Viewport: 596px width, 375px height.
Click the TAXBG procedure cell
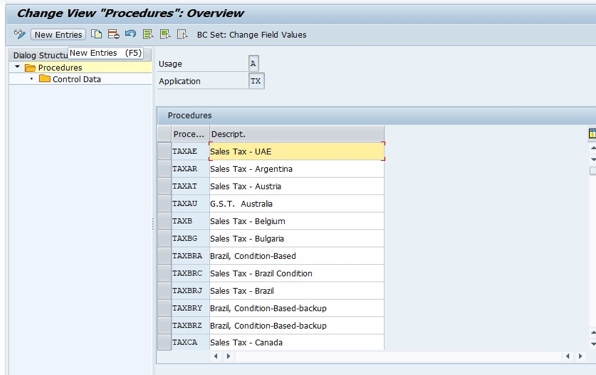(x=190, y=239)
